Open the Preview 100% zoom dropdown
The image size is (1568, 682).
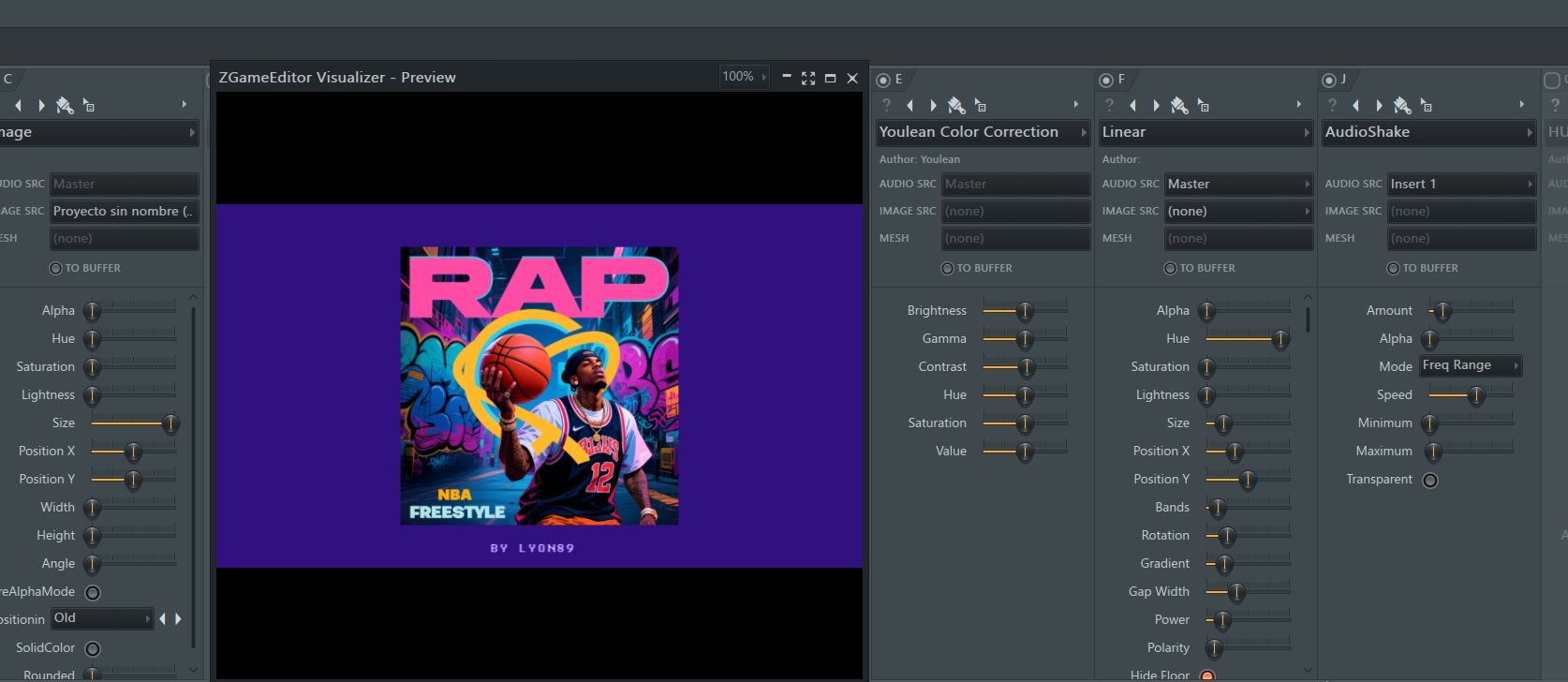[744, 77]
